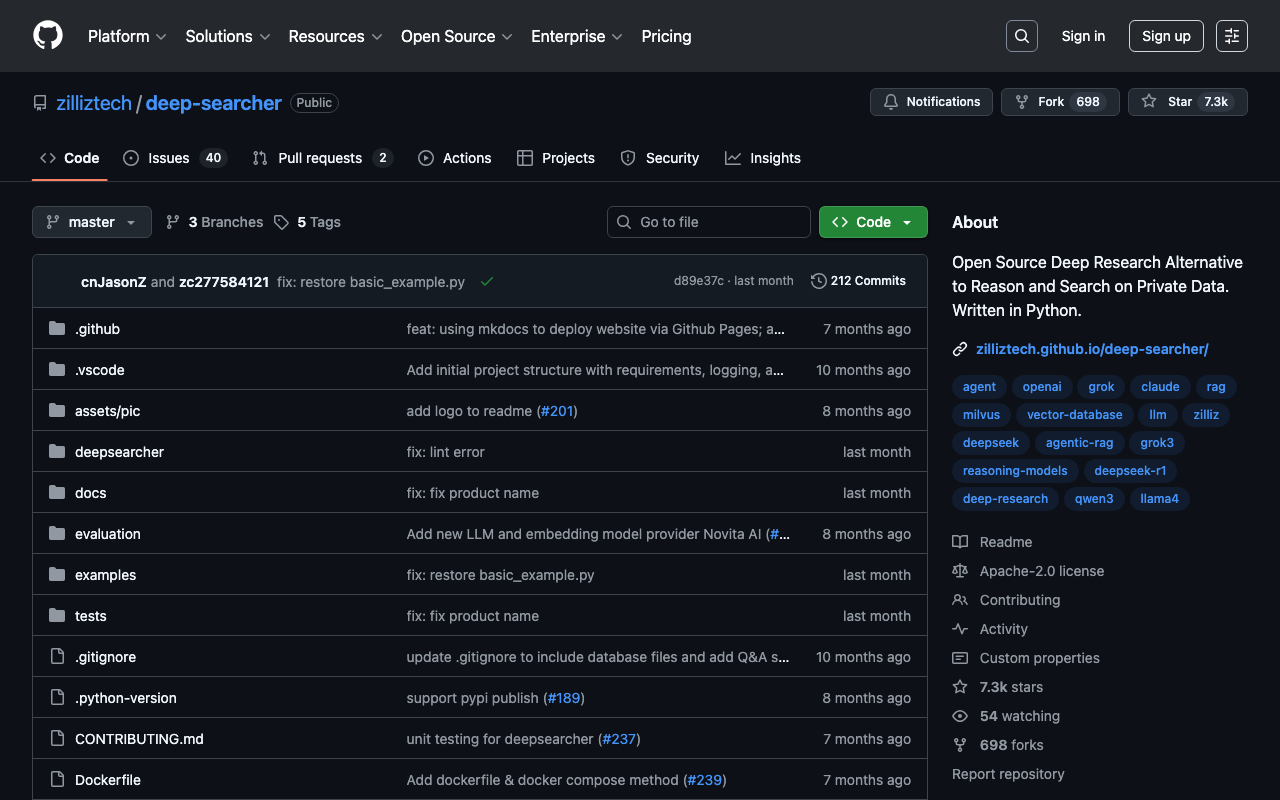The width and height of the screenshot is (1280, 800).
Task: Switch to the Pull requests tab
Action: click(x=321, y=158)
